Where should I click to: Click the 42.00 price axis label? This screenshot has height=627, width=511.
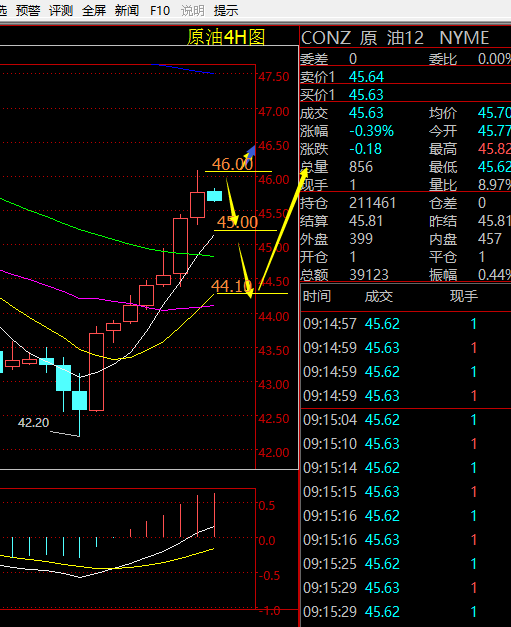[x=273, y=453]
